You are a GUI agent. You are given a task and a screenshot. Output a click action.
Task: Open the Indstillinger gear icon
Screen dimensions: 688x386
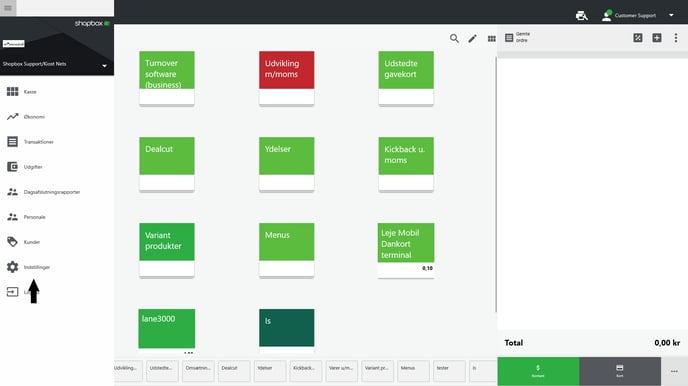[x=12, y=267]
